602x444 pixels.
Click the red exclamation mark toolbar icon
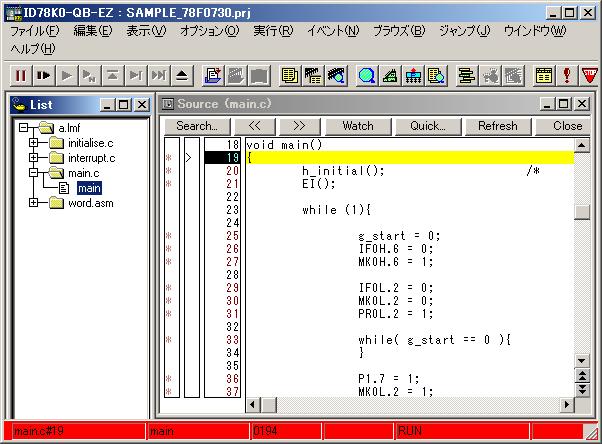click(567, 75)
